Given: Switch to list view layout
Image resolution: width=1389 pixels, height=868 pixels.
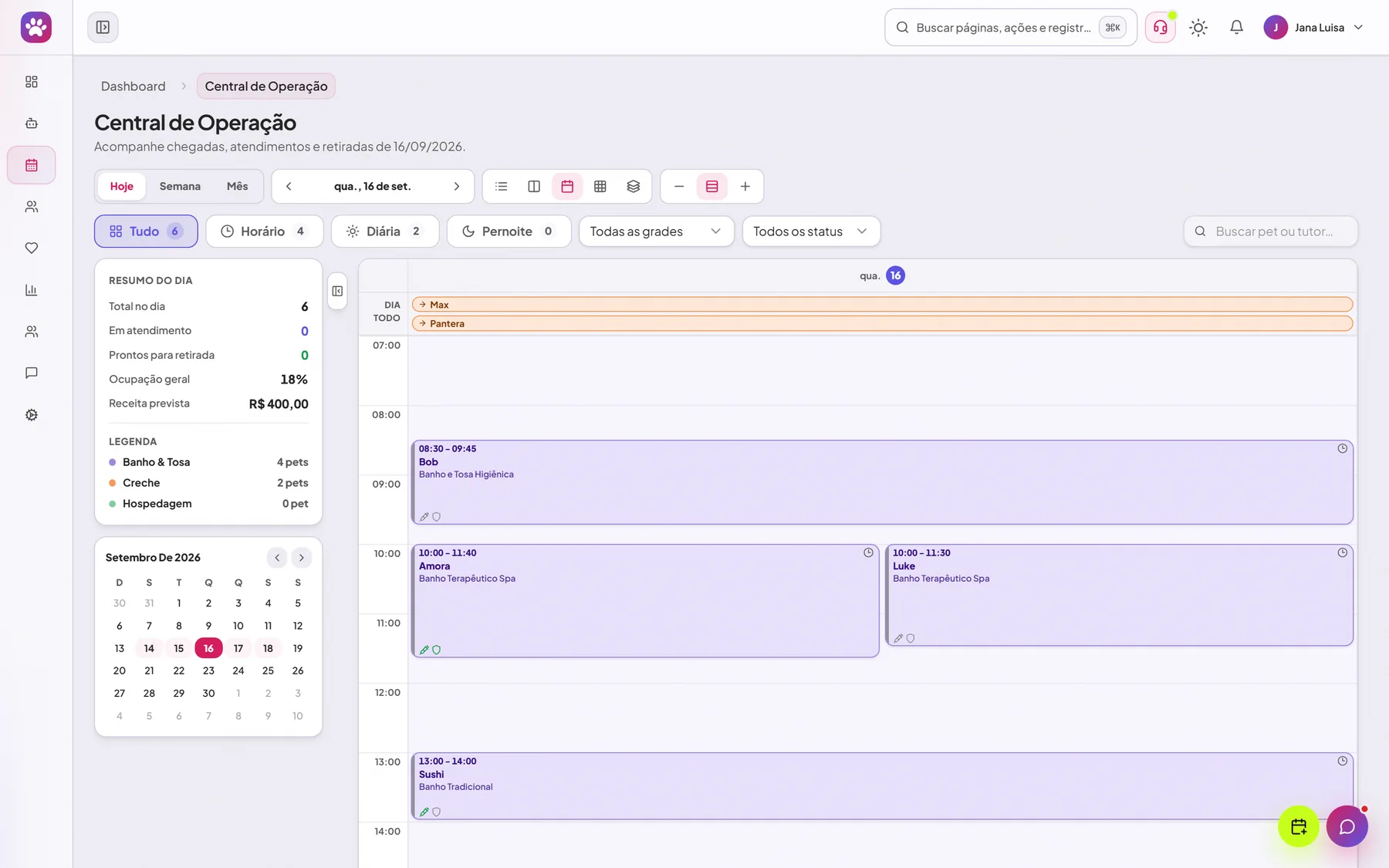Looking at the screenshot, I should pos(502,187).
